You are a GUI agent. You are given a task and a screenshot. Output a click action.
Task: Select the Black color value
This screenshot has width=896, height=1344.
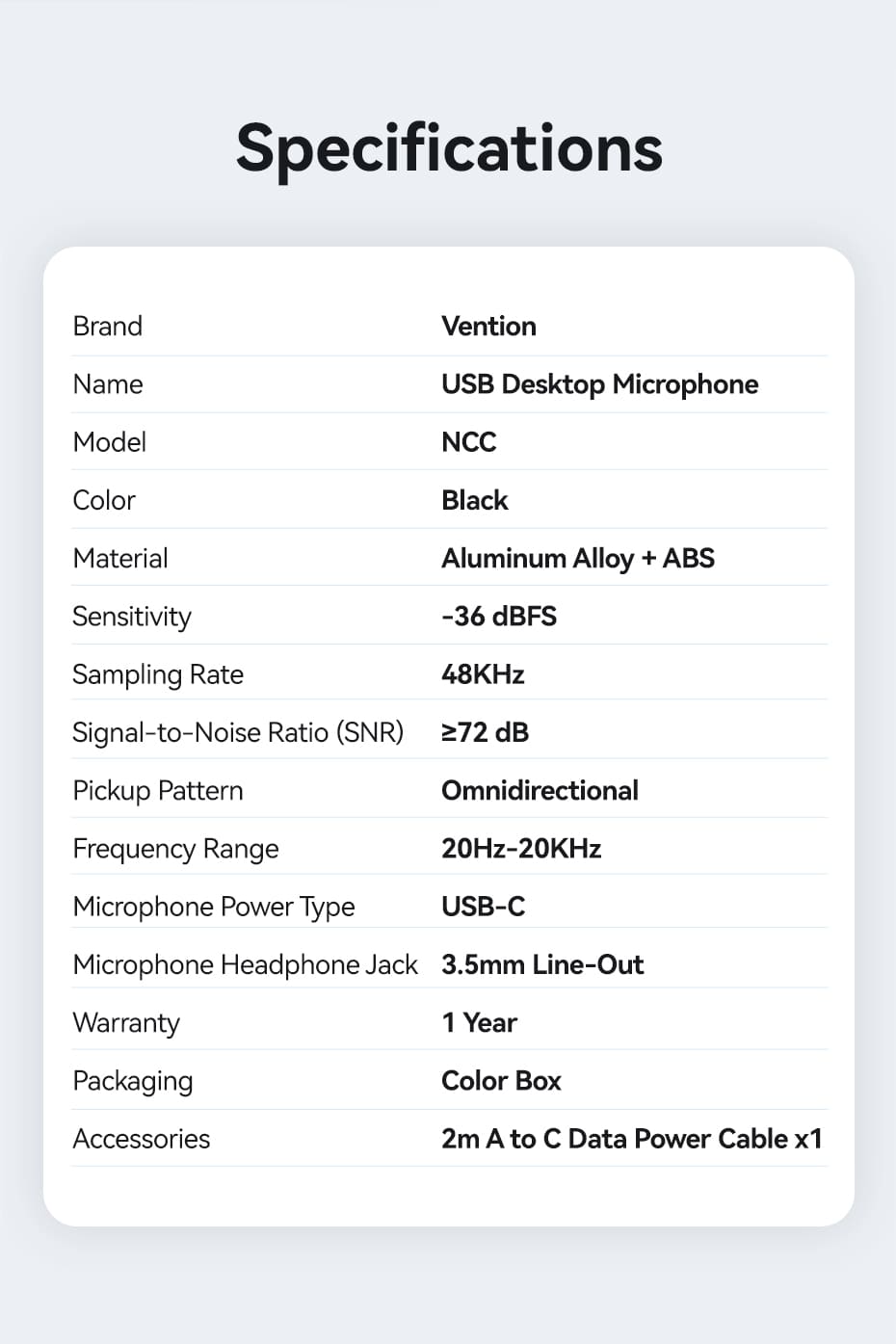pos(475,500)
